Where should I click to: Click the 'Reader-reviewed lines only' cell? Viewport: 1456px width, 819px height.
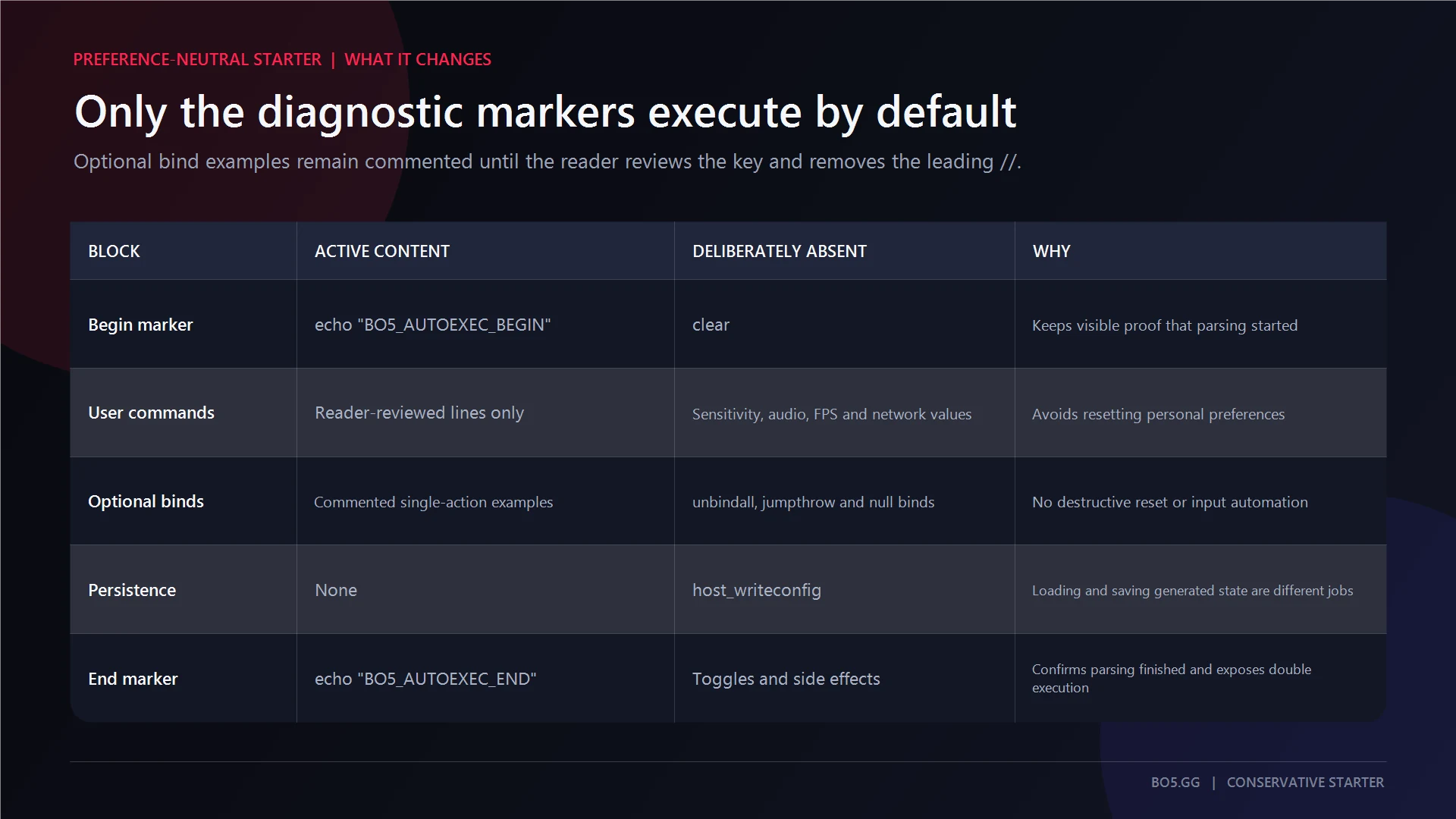419,413
